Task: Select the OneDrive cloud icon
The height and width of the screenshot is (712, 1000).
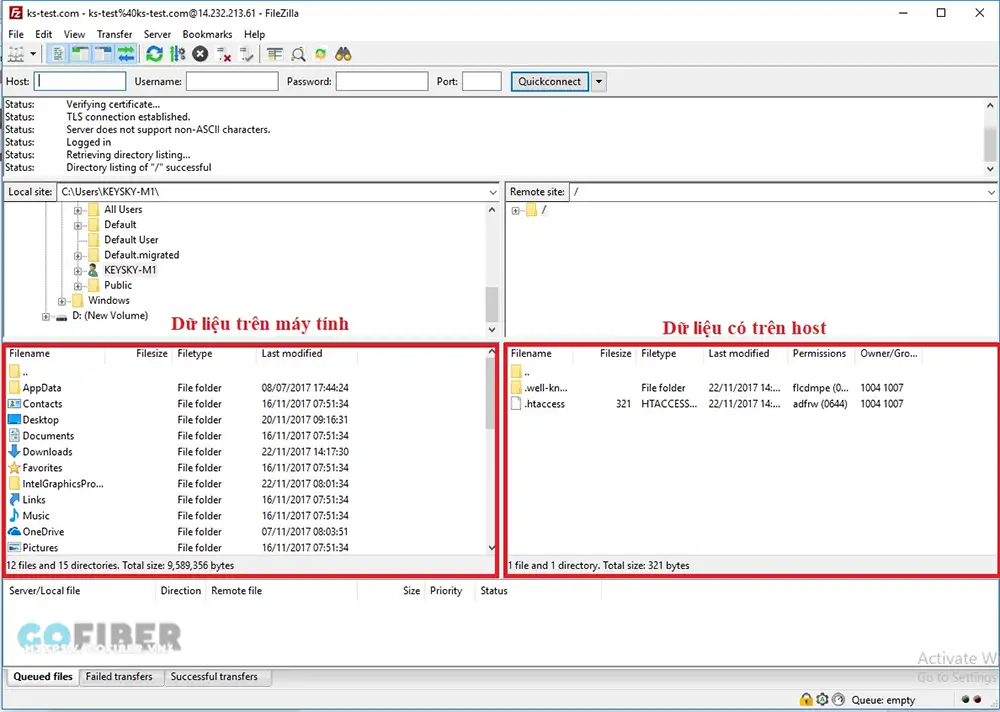Action: coord(14,531)
